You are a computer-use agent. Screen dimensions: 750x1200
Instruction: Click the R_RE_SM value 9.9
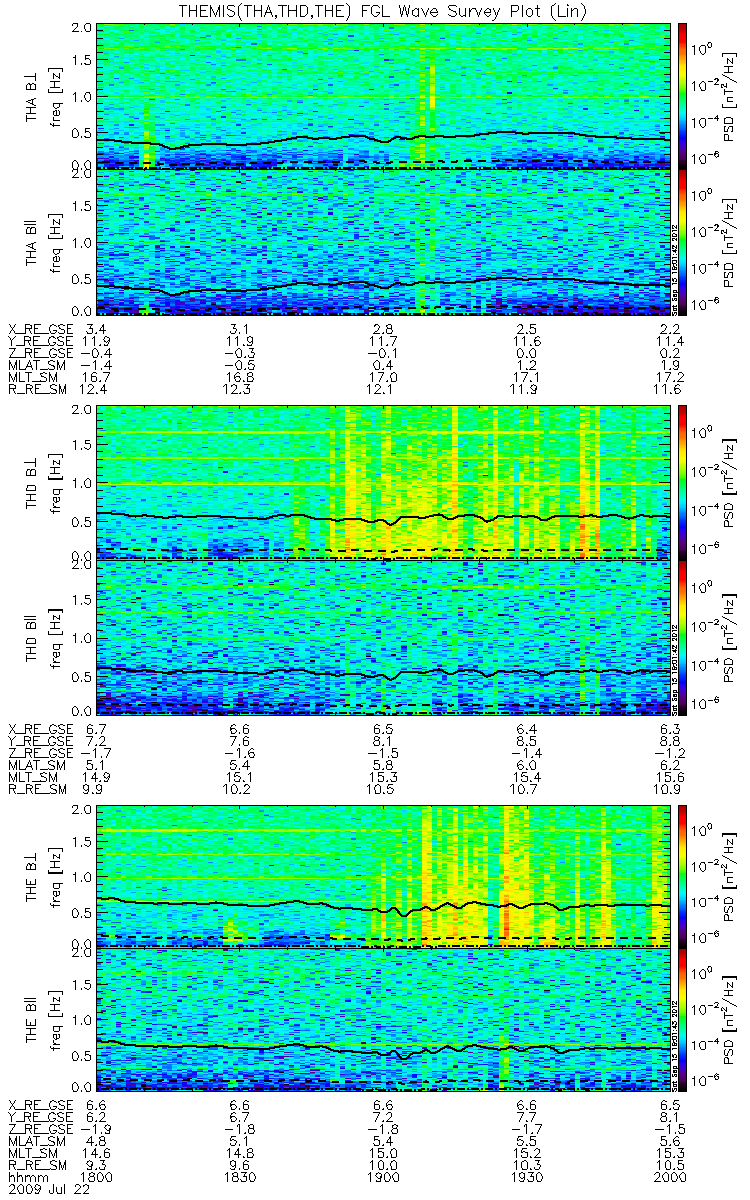click(x=97, y=789)
